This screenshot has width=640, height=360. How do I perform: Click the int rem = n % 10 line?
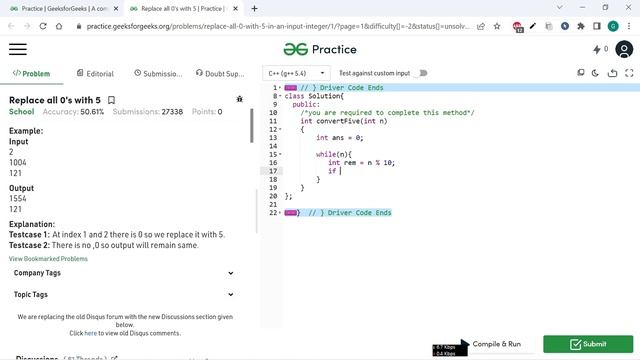pyautogui.click(x=362, y=163)
